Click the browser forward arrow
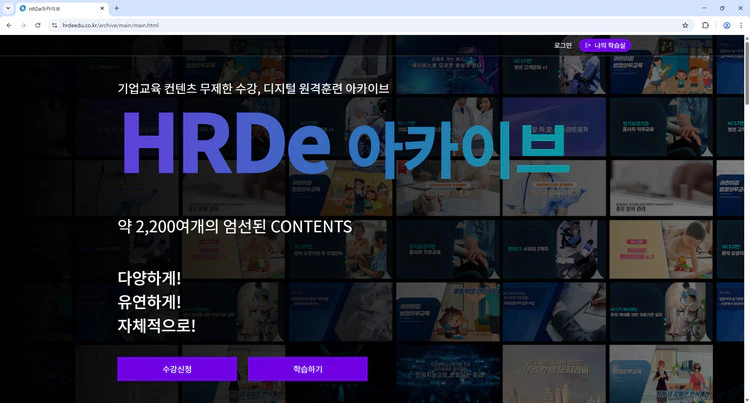The width and height of the screenshot is (750, 403). point(23,25)
